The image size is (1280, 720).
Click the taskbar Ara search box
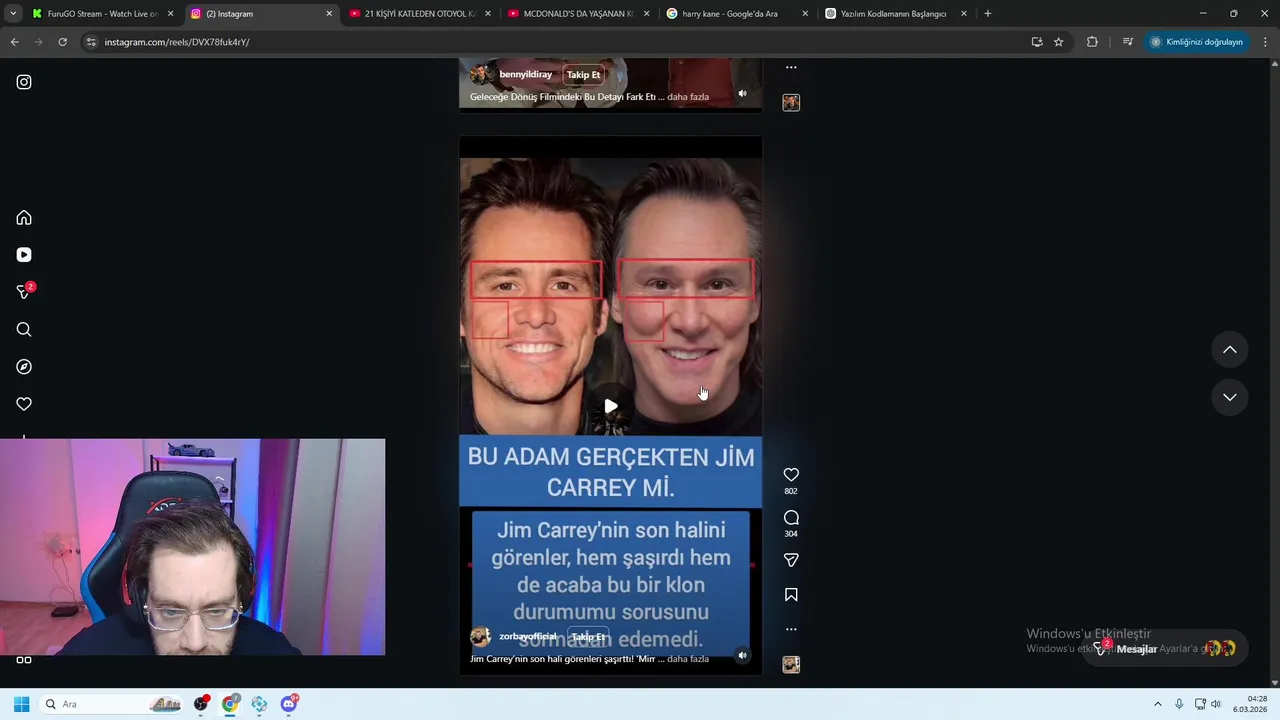pyautogui.click(x=112, y=704)
